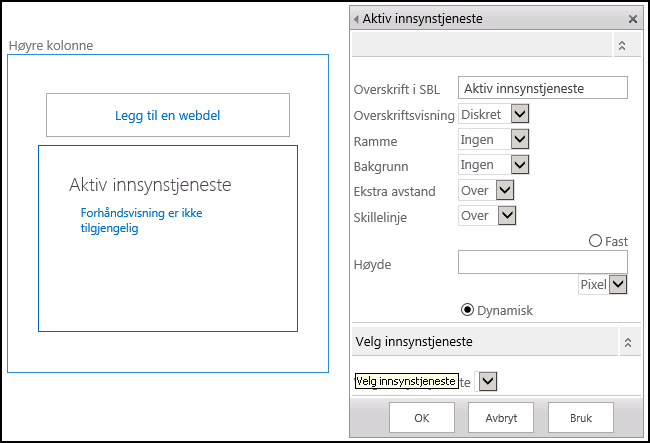Collapse the Velg innsynstjeneste section chevron

(x=628, y=342)
